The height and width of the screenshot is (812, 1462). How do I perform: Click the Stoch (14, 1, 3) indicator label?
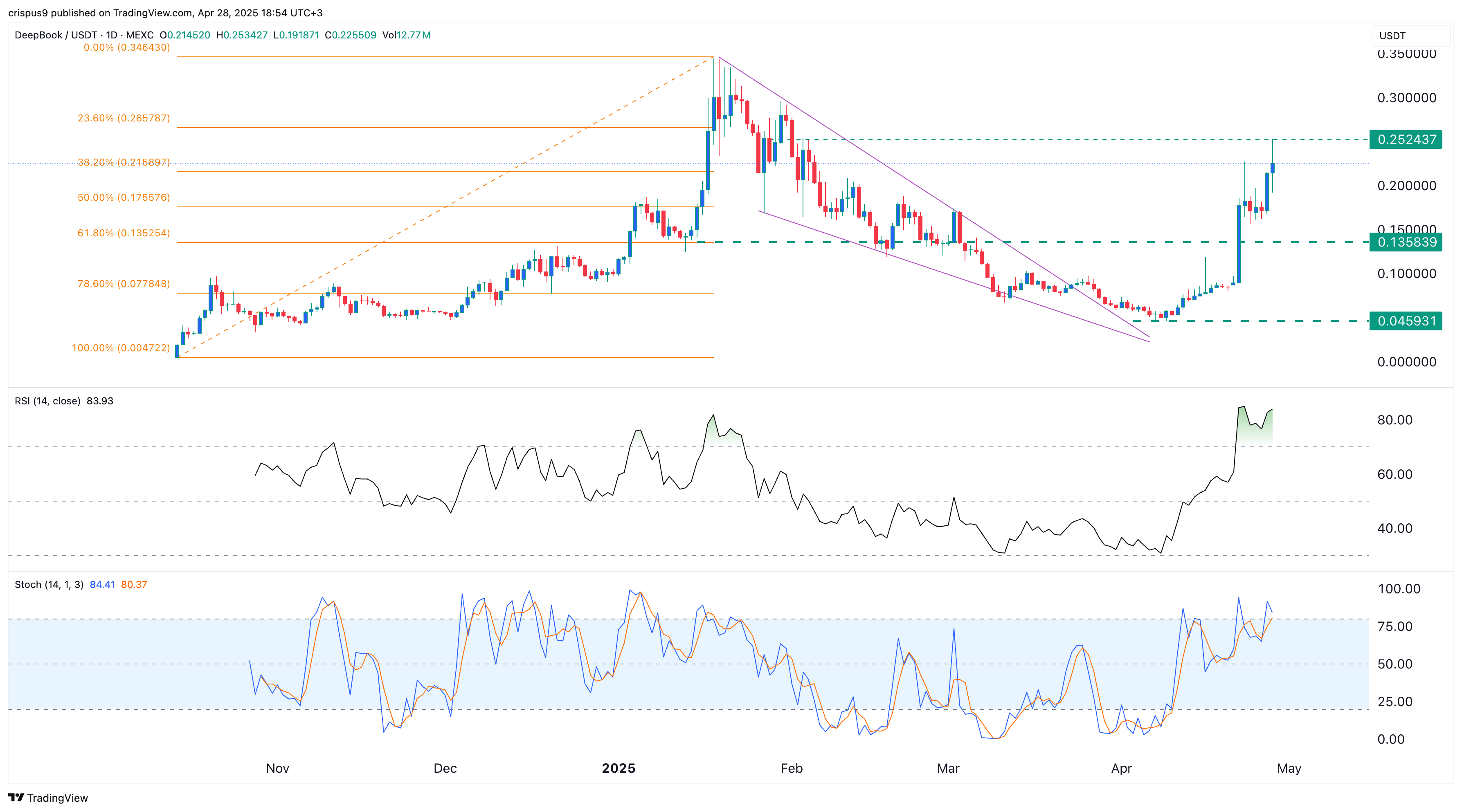pyautogui.click(x=49, y=584)
